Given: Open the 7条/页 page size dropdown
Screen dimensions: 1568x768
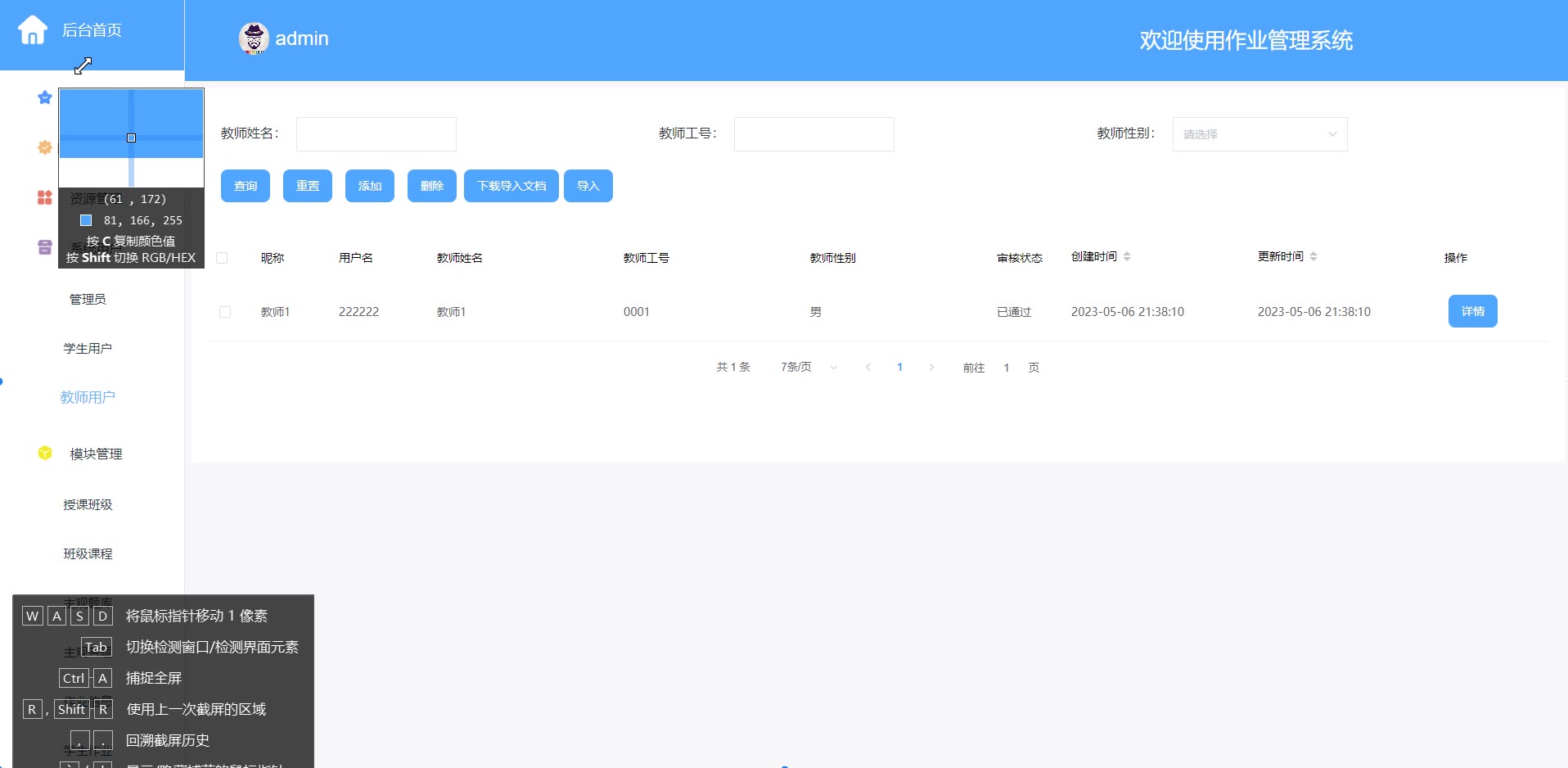Looking at the screenshot, I should click(x=809, y=368).
